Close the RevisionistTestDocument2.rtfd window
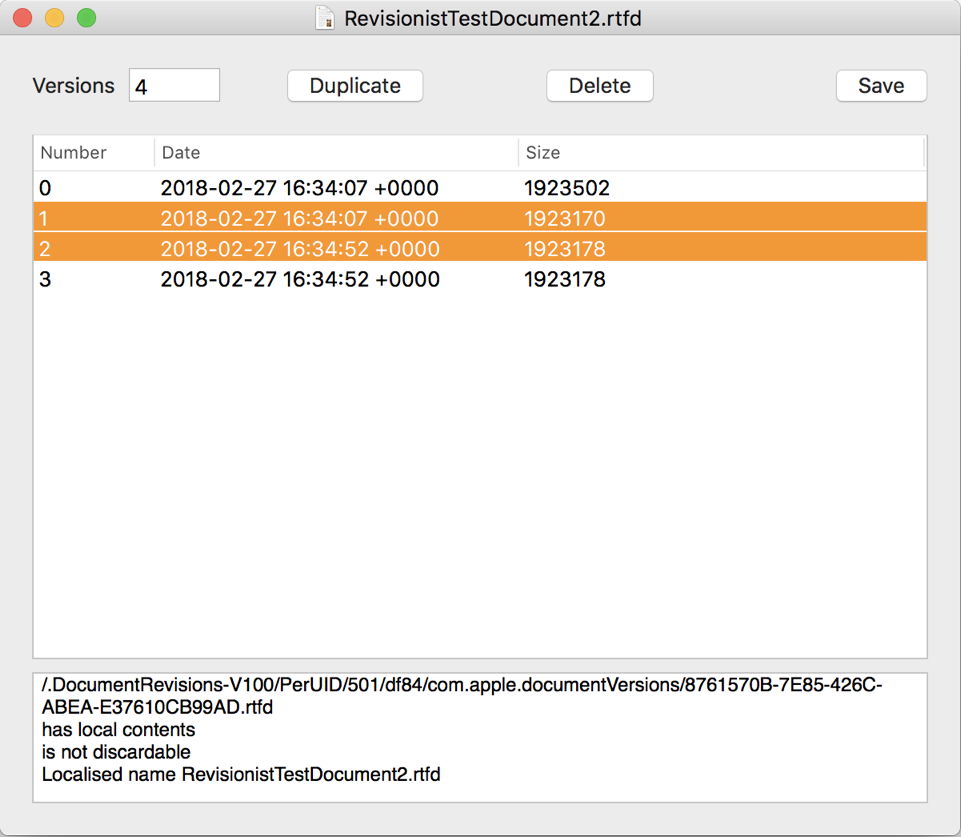The image size is (961, 837). 22,18
